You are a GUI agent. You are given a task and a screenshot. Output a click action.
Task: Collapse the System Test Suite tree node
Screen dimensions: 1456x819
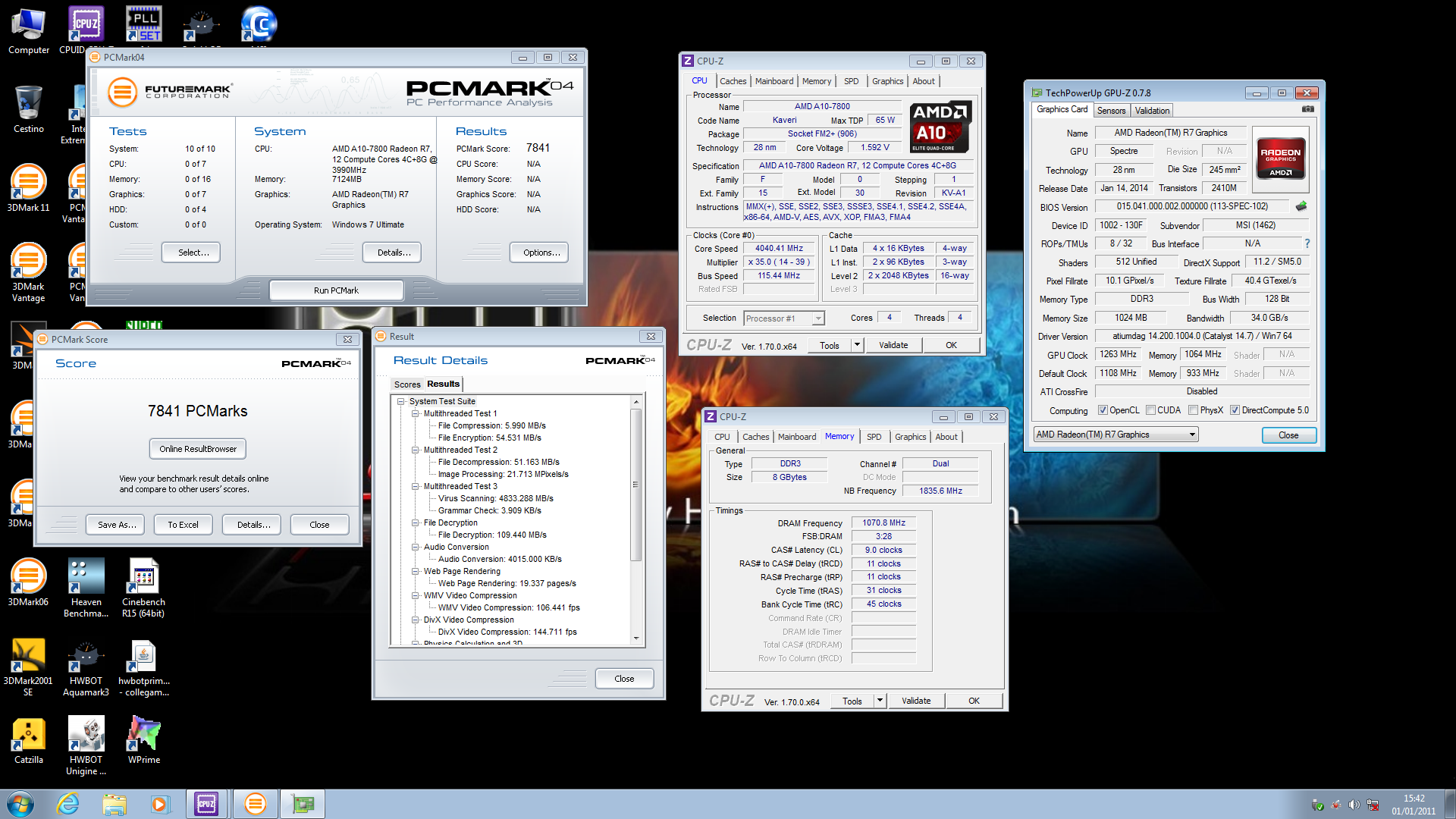coord(401,401)
